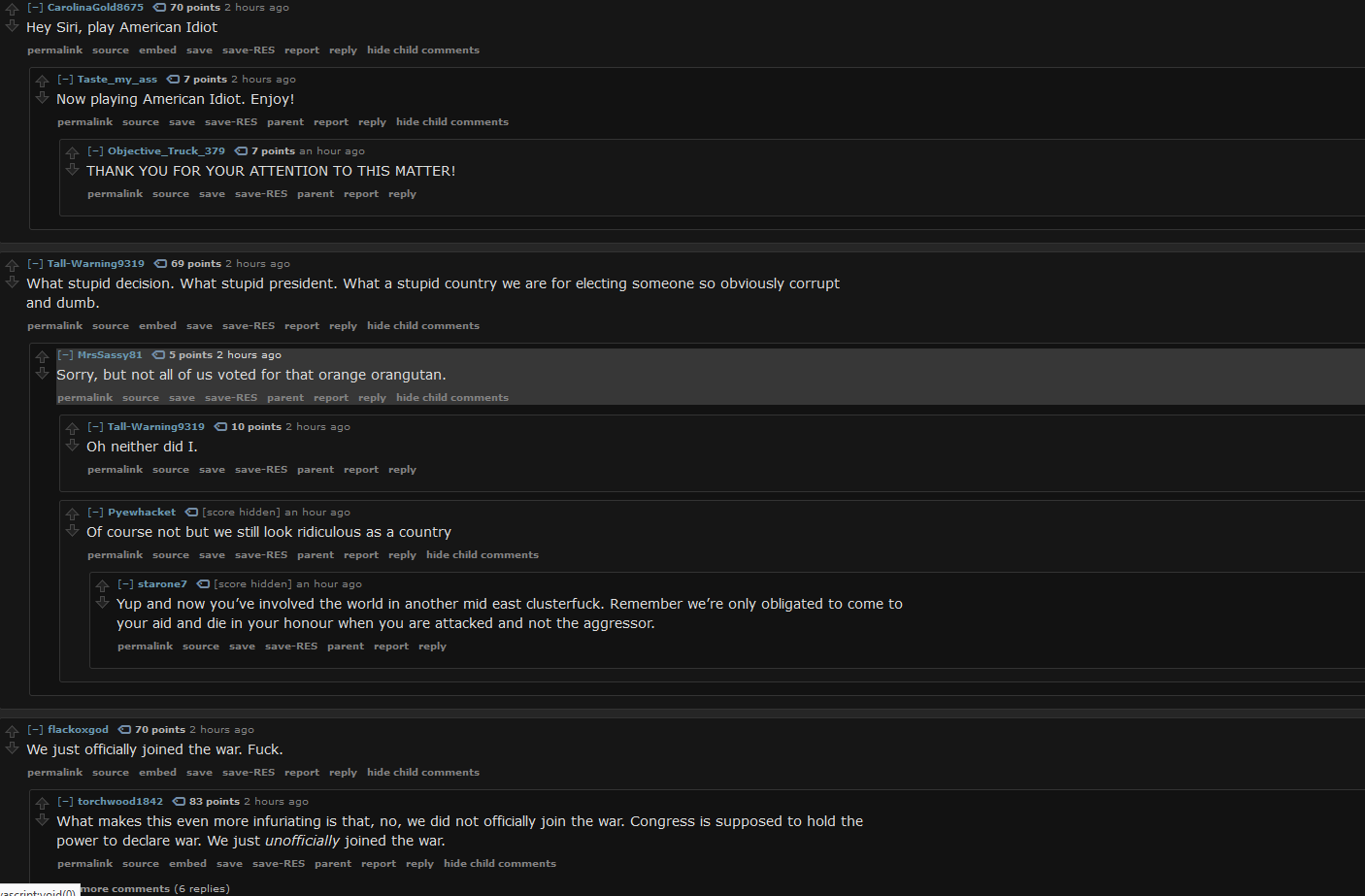Load more comments (6 replies)
1365x896 pixels.
point(153,888)
